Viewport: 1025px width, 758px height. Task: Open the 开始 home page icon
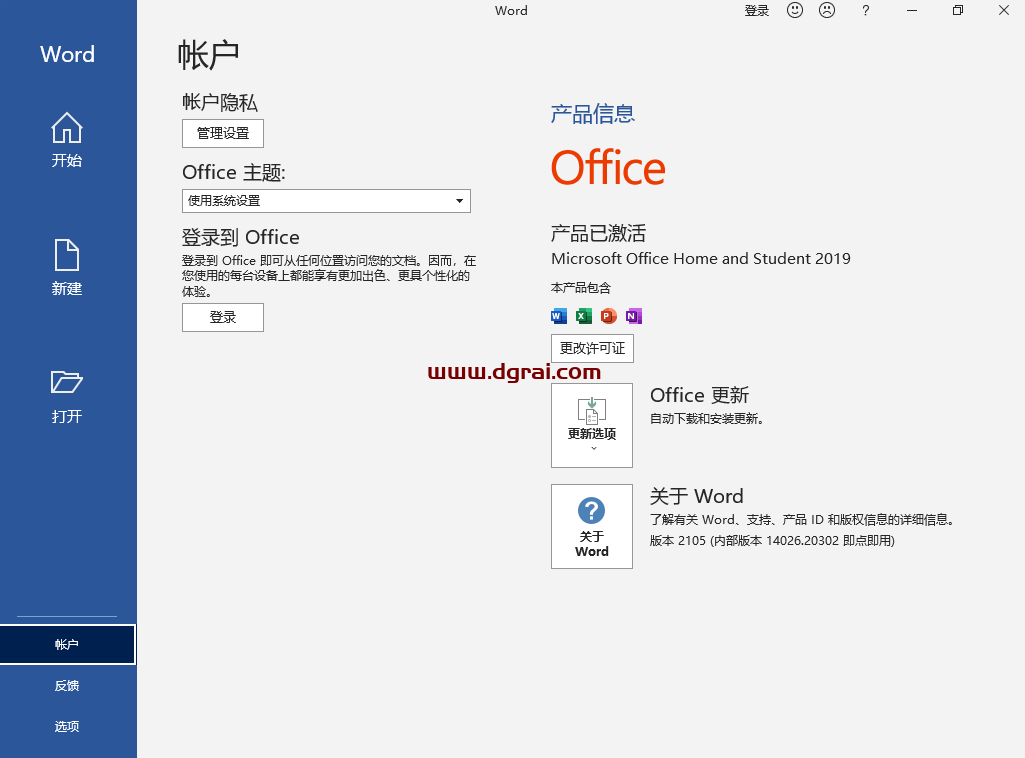(x=67, y=128)
